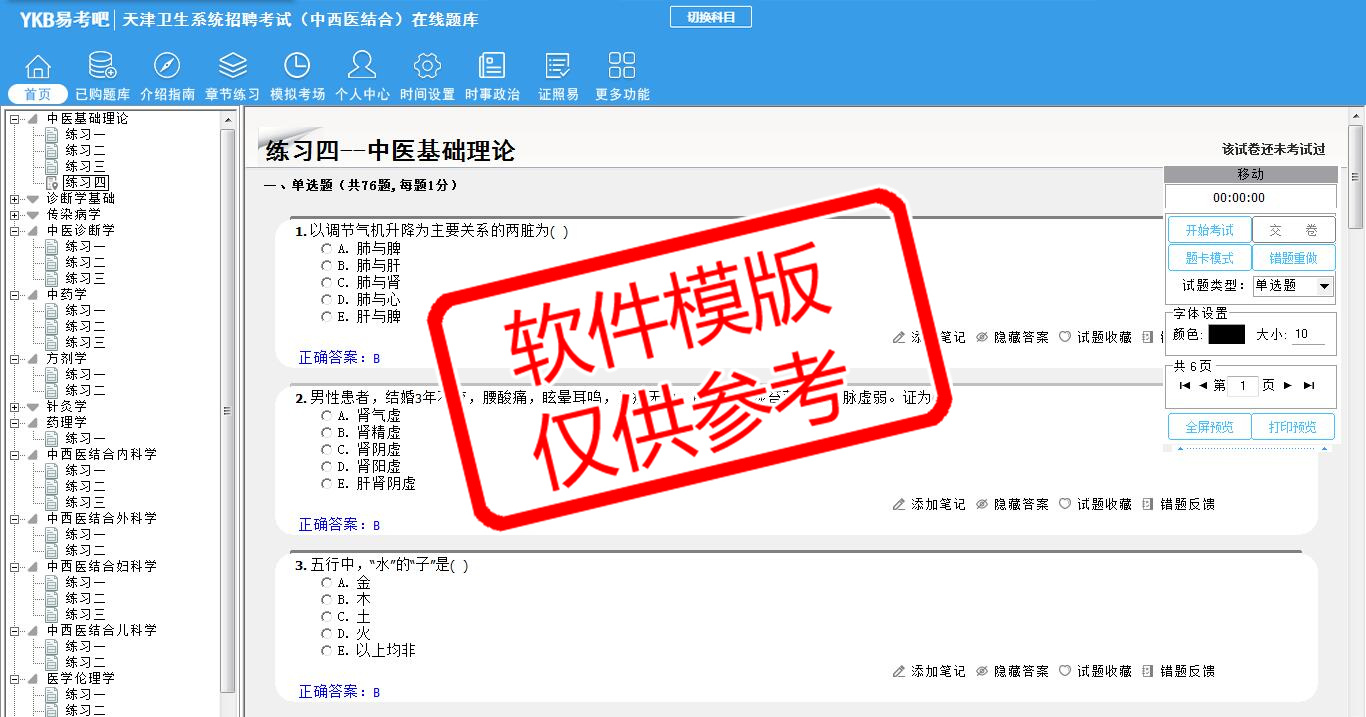Open 时间设置 gear icon

click(427, 67)
